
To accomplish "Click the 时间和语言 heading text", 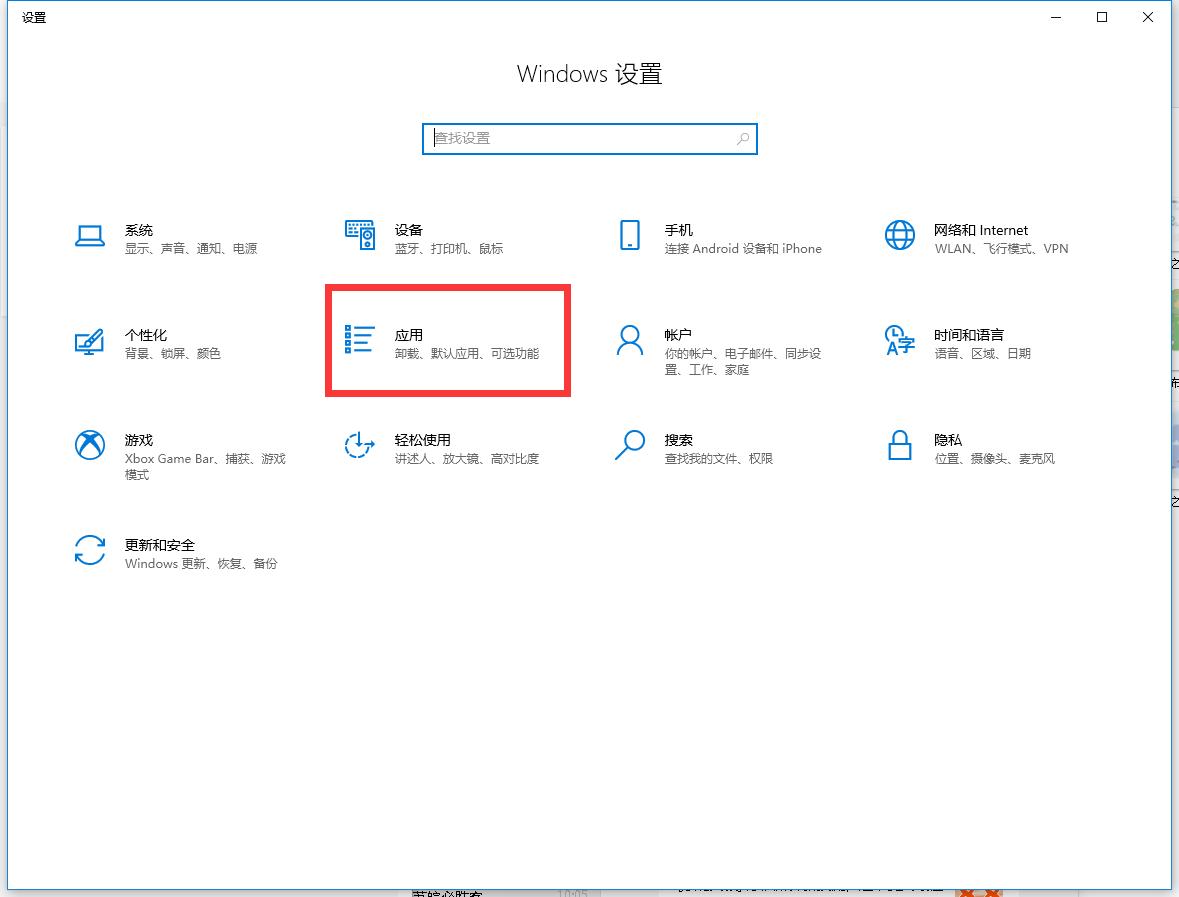I will point(968,335).
